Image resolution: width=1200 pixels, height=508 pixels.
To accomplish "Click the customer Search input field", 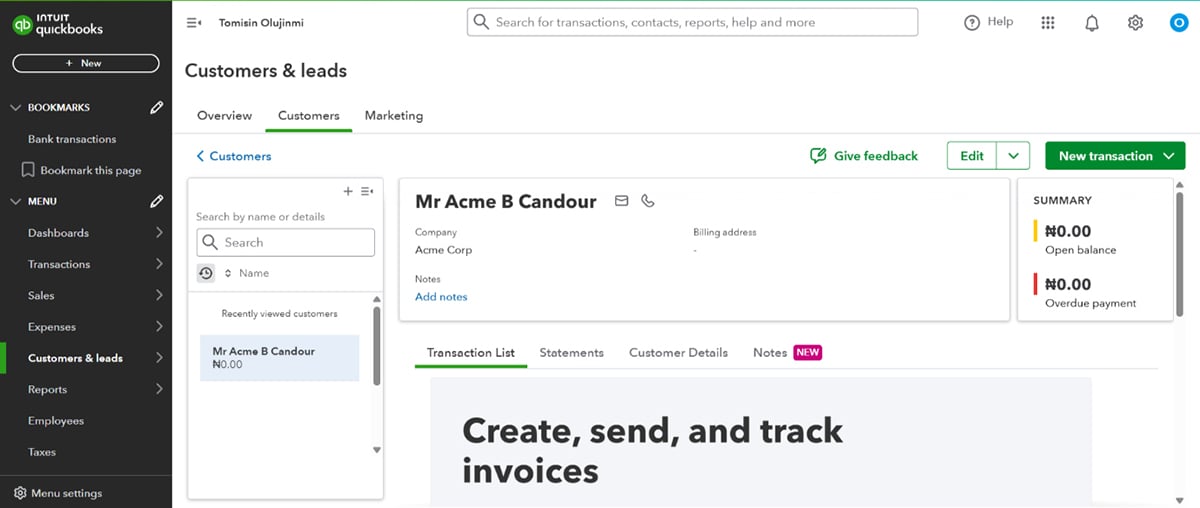I will 286,242.
